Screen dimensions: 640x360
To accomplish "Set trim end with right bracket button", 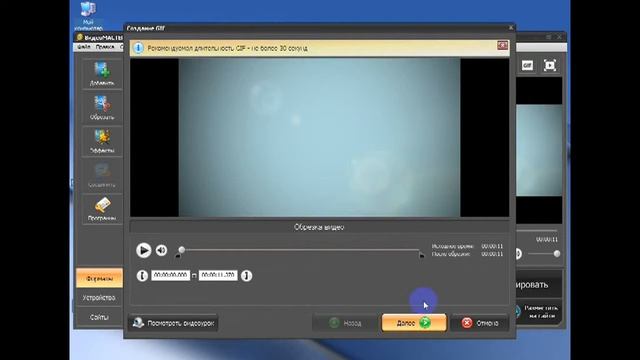I will point(247,276).
